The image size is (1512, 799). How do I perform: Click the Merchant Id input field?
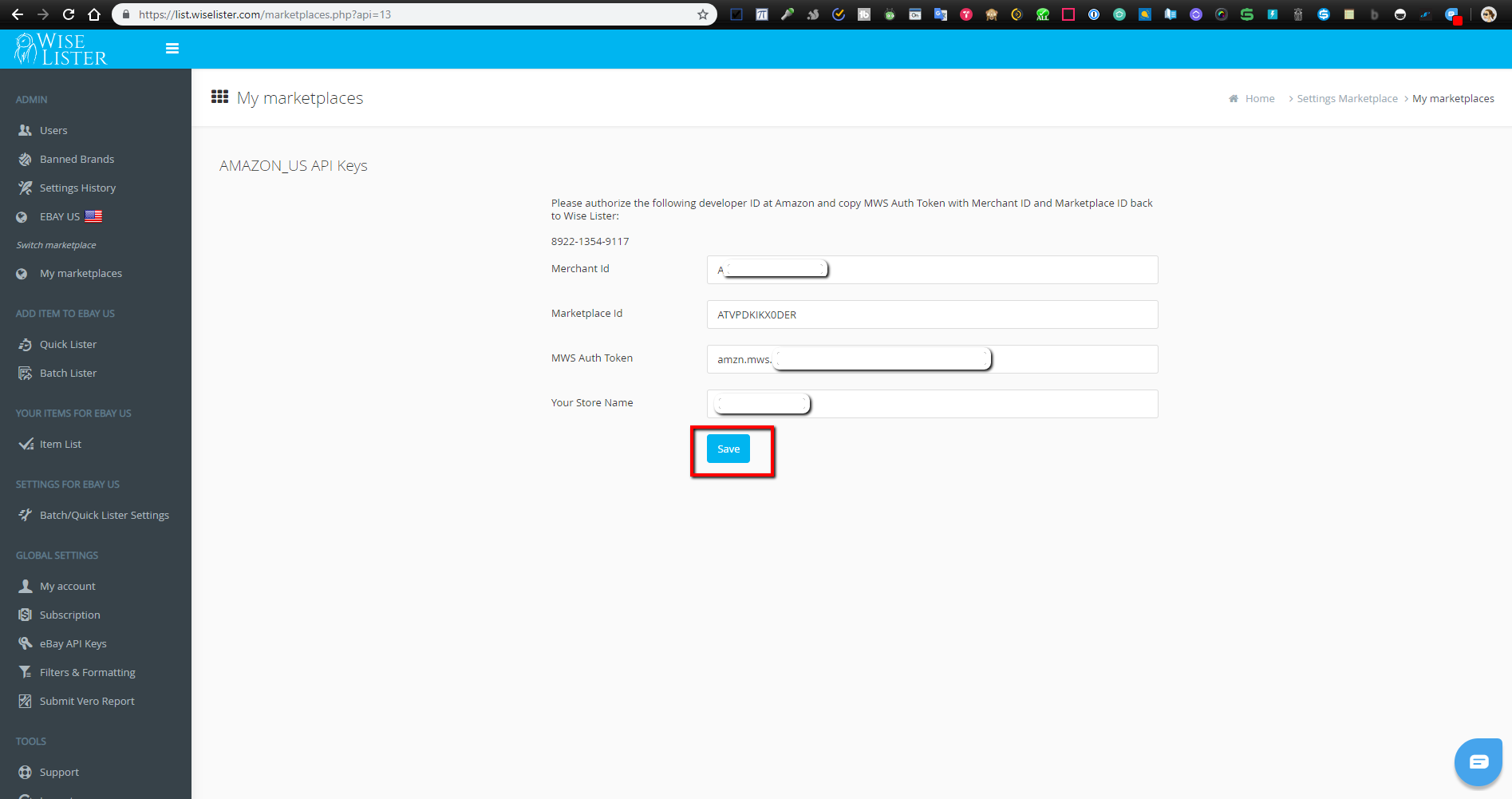tap(932, 270)
